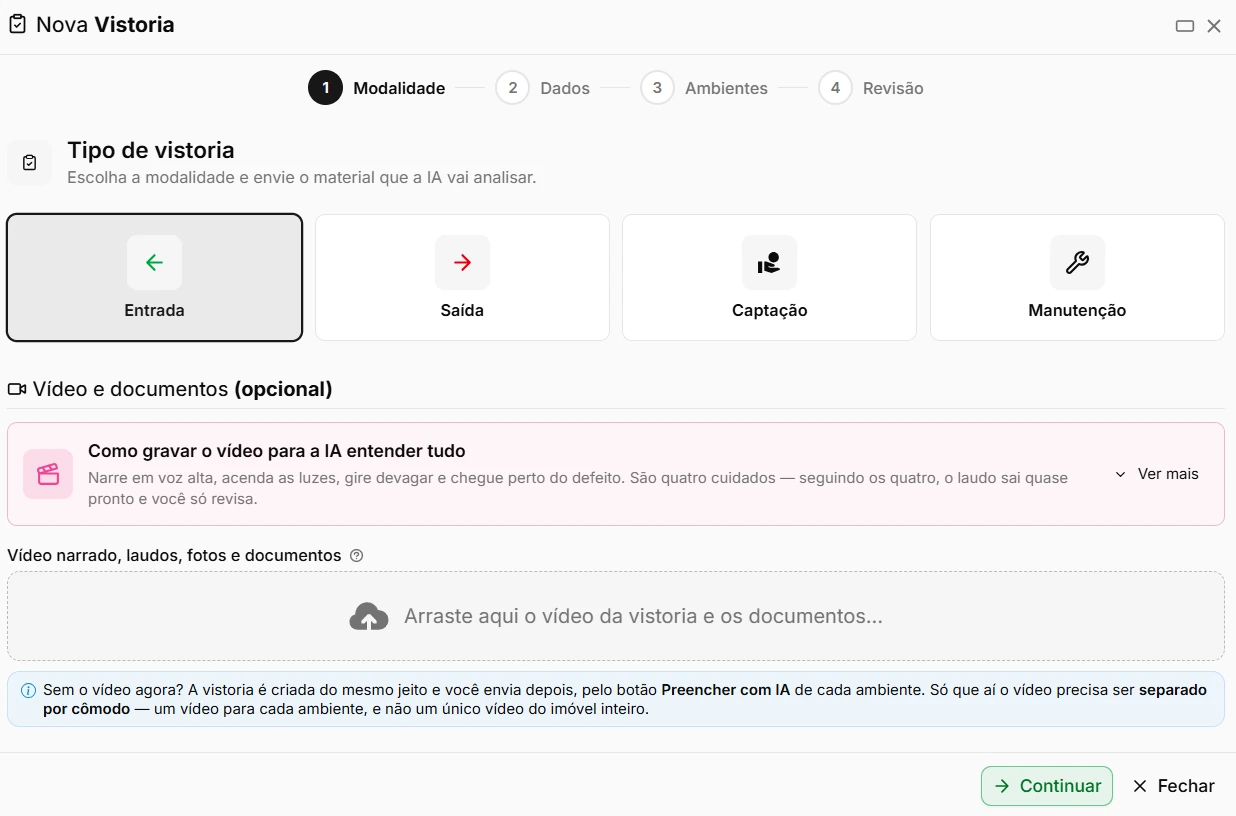Image resolution: width=1236 pixels, height=816 pixels.
Task: Click the Modalidade step label
Action: click(x=399, y=88)
